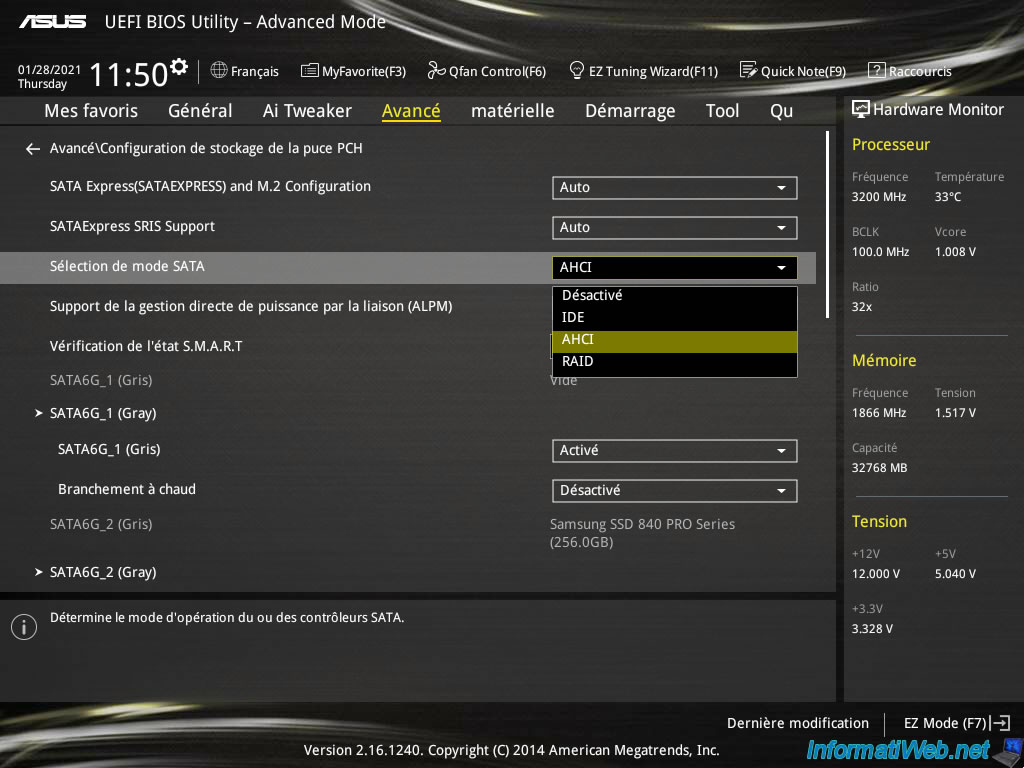Select the Vérification de l'état S.M.A.R.T row
This screenshot has height=768, width=1024.
[x=146, y=346]
